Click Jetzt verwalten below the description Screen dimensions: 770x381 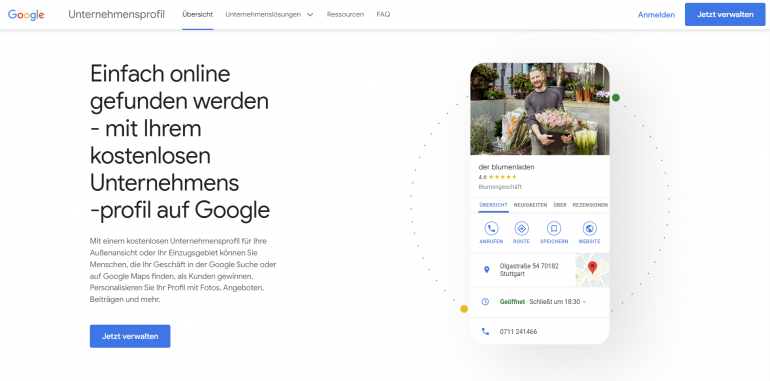(130, 336)
